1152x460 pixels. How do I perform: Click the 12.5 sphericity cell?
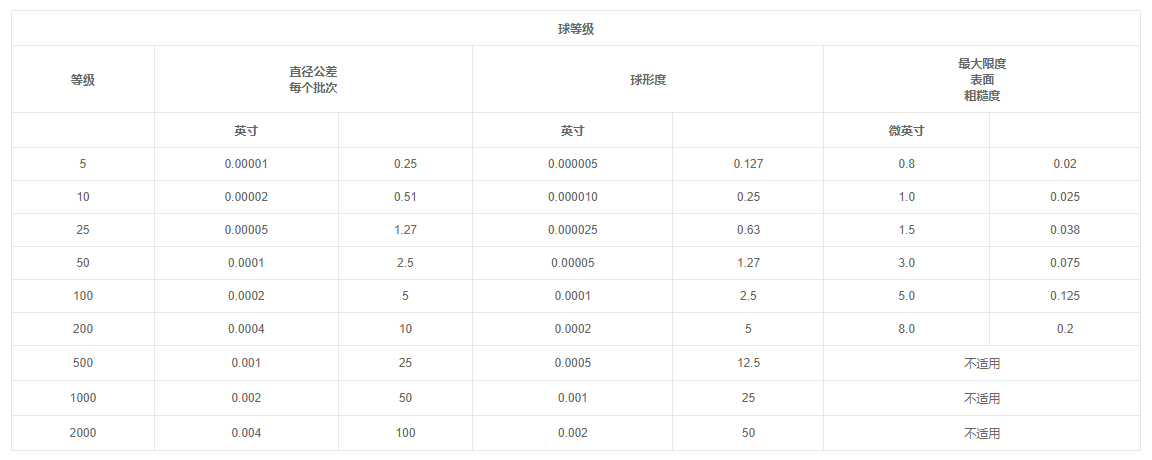coord(748,363)
